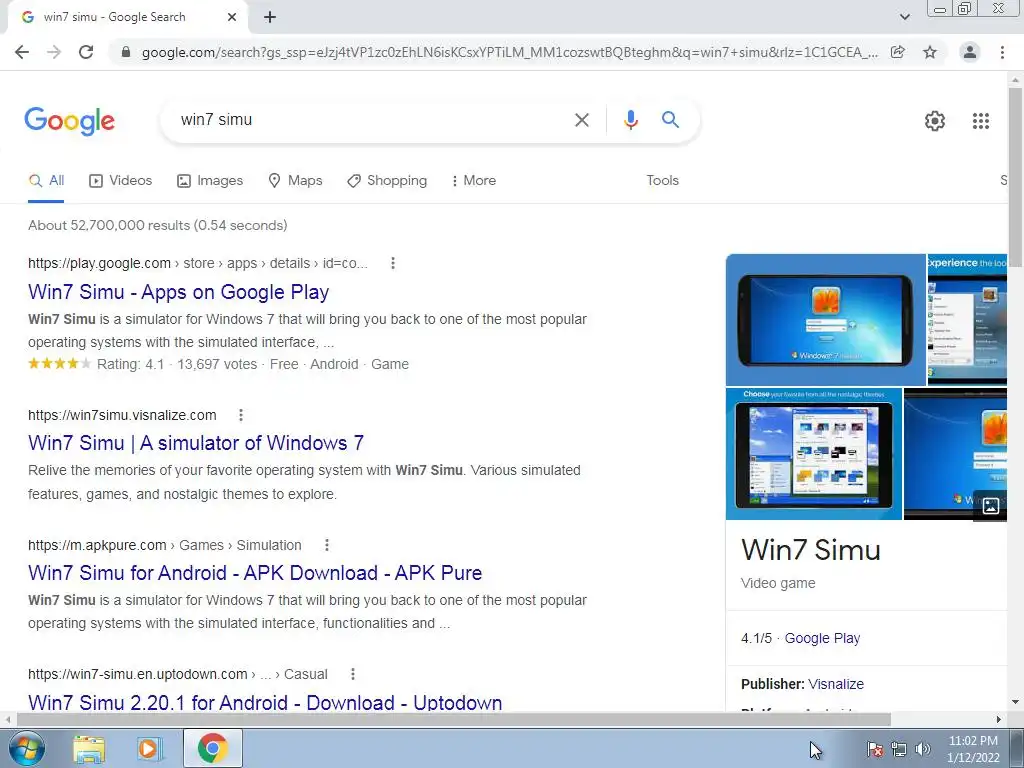
Task: Click the Google Play rating link
Action: click(822, 638)
